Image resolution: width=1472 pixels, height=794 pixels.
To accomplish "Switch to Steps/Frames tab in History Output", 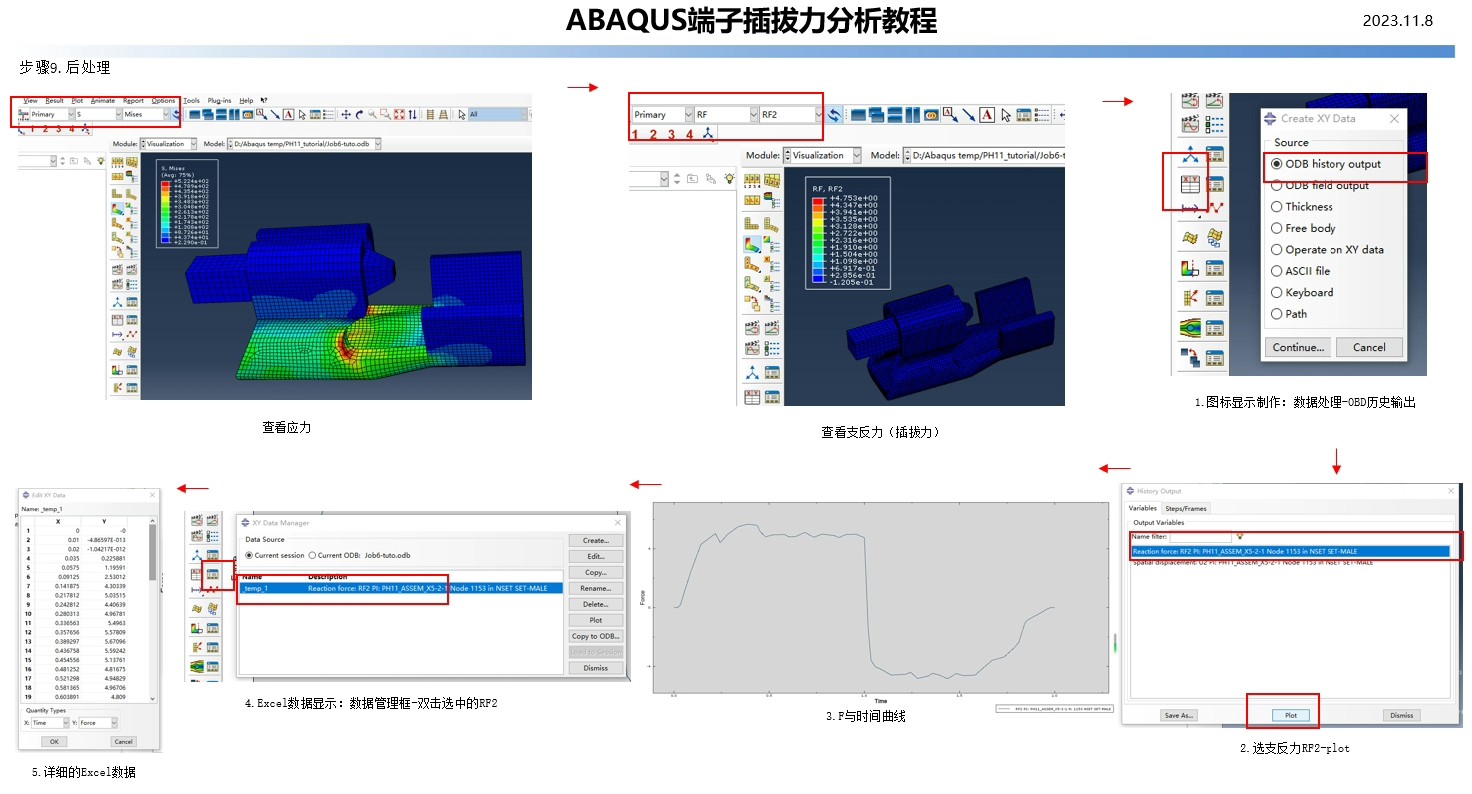I will point(1187,508).
